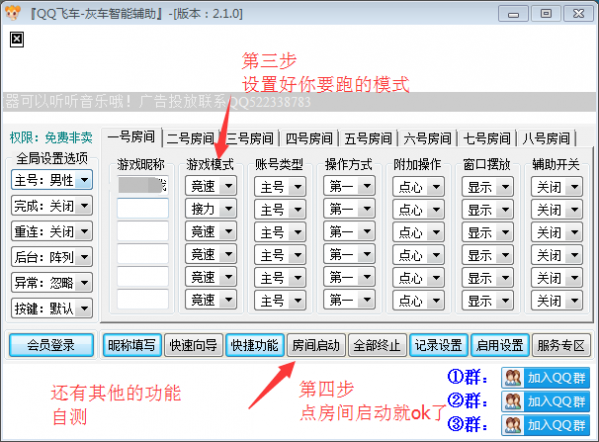Click the 快捷功能 button

[x=255, y=345]
